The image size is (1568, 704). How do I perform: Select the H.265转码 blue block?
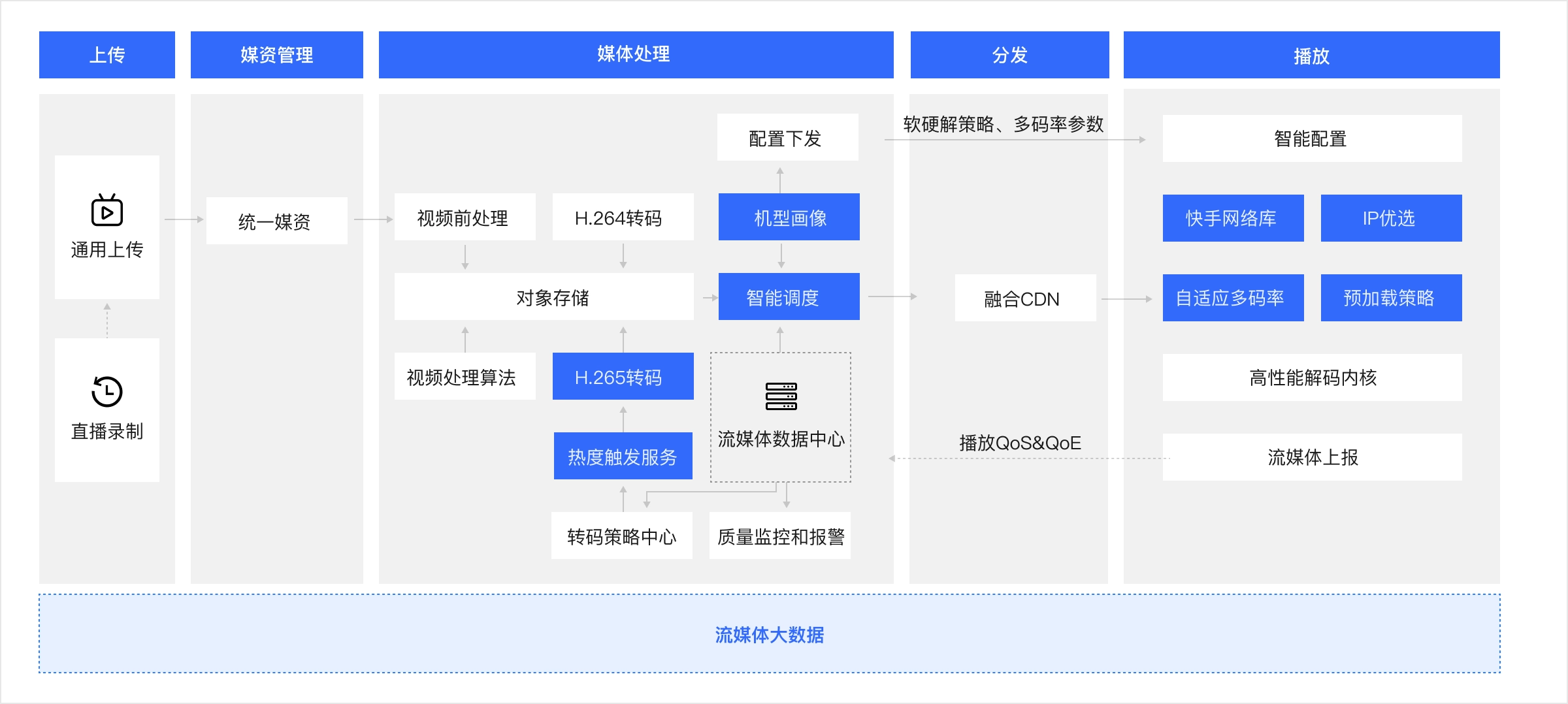pyautogui.click(x=623, y=377)
